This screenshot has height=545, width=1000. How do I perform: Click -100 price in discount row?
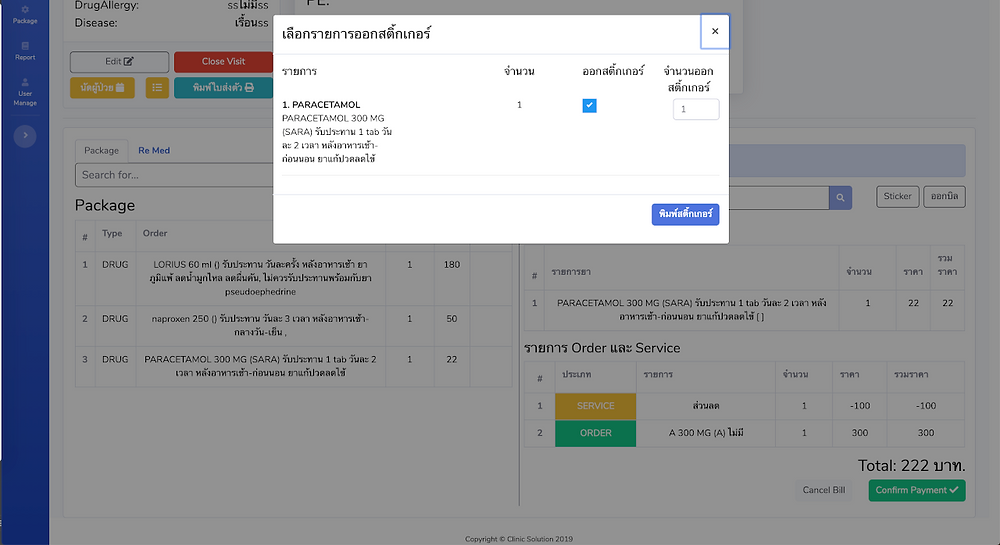pos(859,406)
